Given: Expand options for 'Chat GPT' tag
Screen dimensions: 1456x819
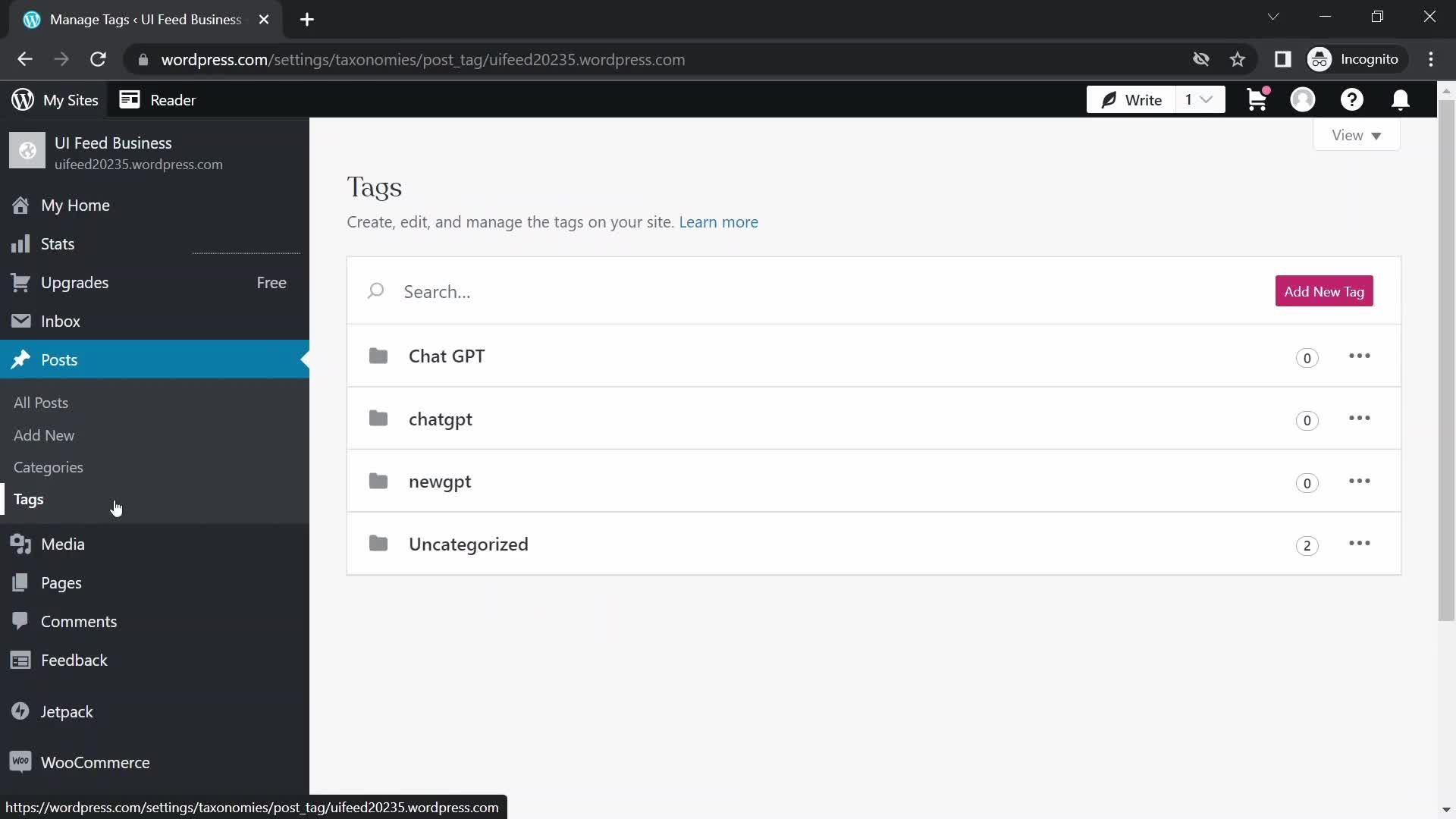Looking at the screenshot, I should [x=1360, y=356].
